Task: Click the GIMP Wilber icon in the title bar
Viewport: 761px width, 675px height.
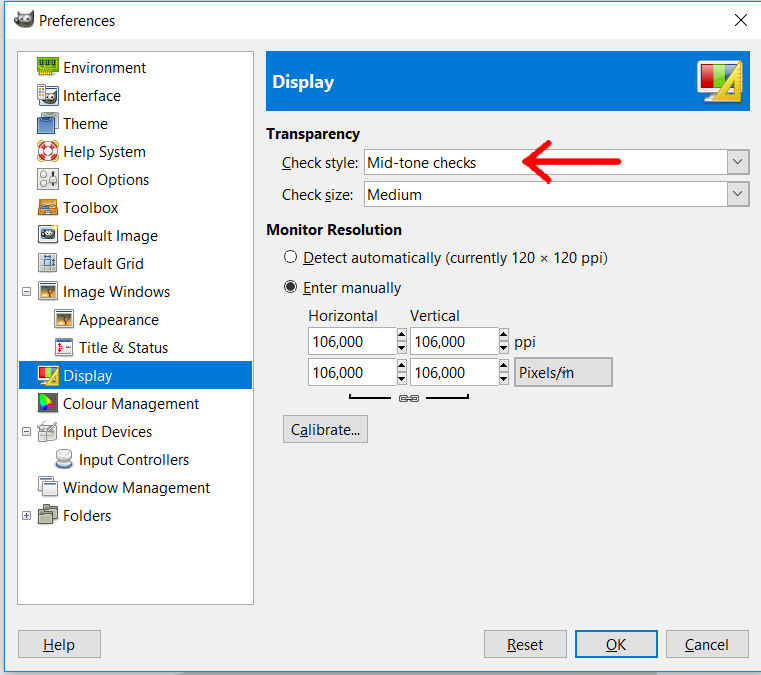Action: click(24, 20)
